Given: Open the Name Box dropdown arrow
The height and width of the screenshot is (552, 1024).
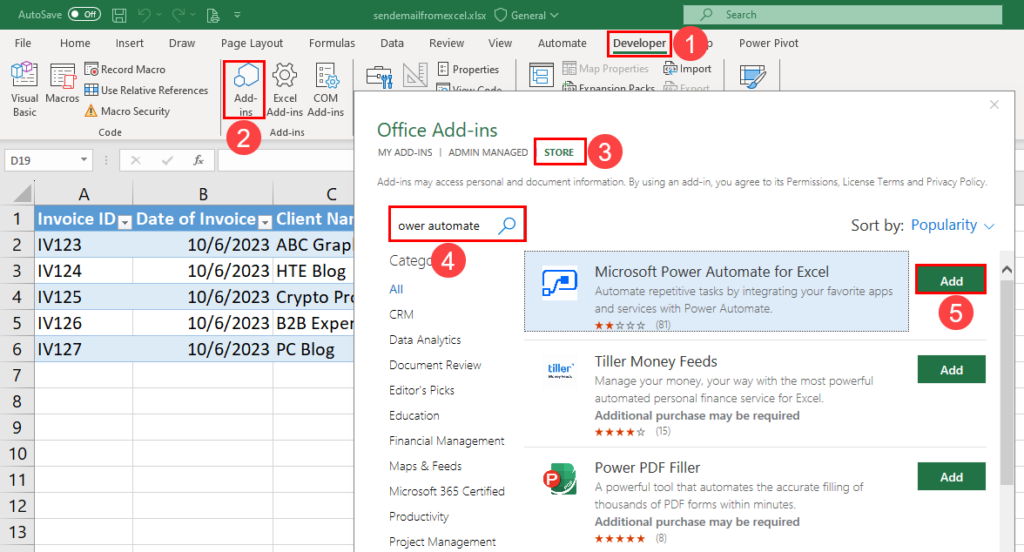Looking at the screenshot, I should pyautogui.click(x=84, y=160).
